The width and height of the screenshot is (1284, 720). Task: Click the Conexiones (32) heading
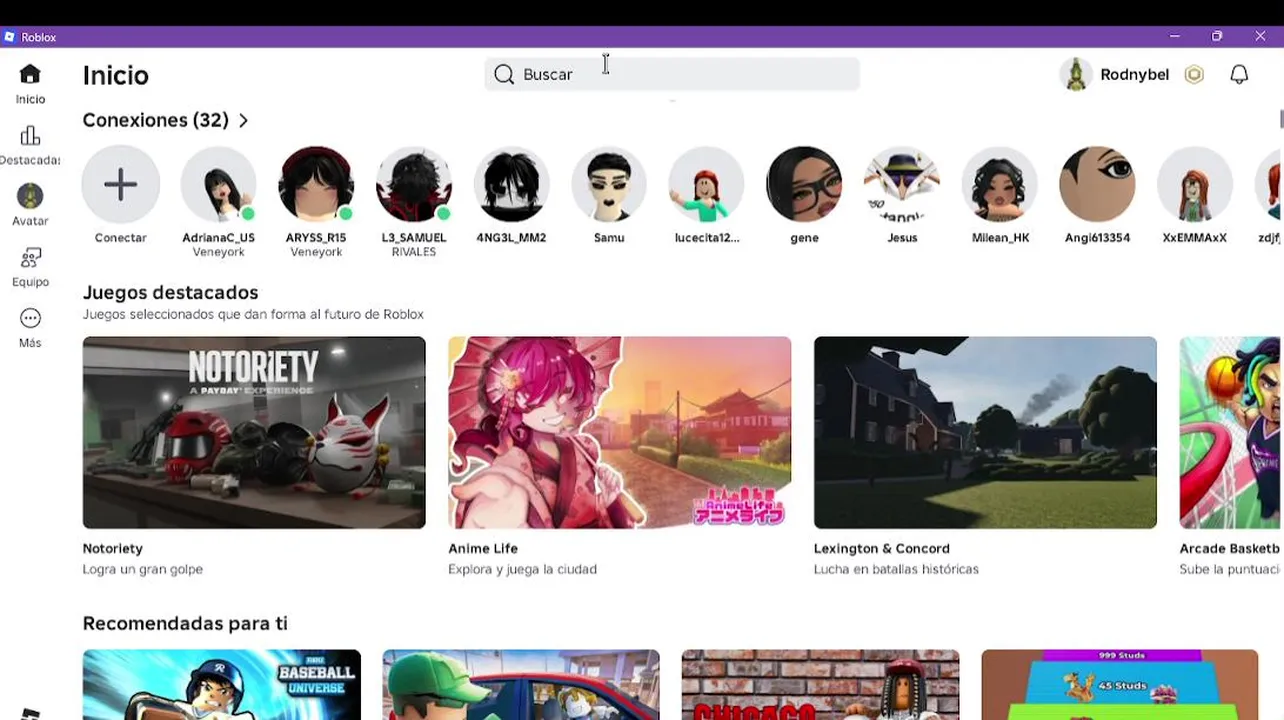pyautogui.click(x=156, y=120)
